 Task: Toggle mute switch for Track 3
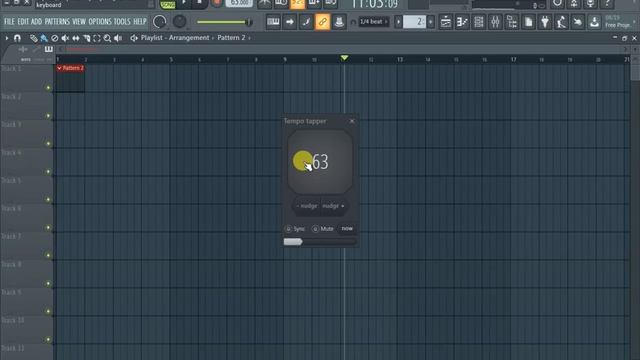tap(48, 144)
